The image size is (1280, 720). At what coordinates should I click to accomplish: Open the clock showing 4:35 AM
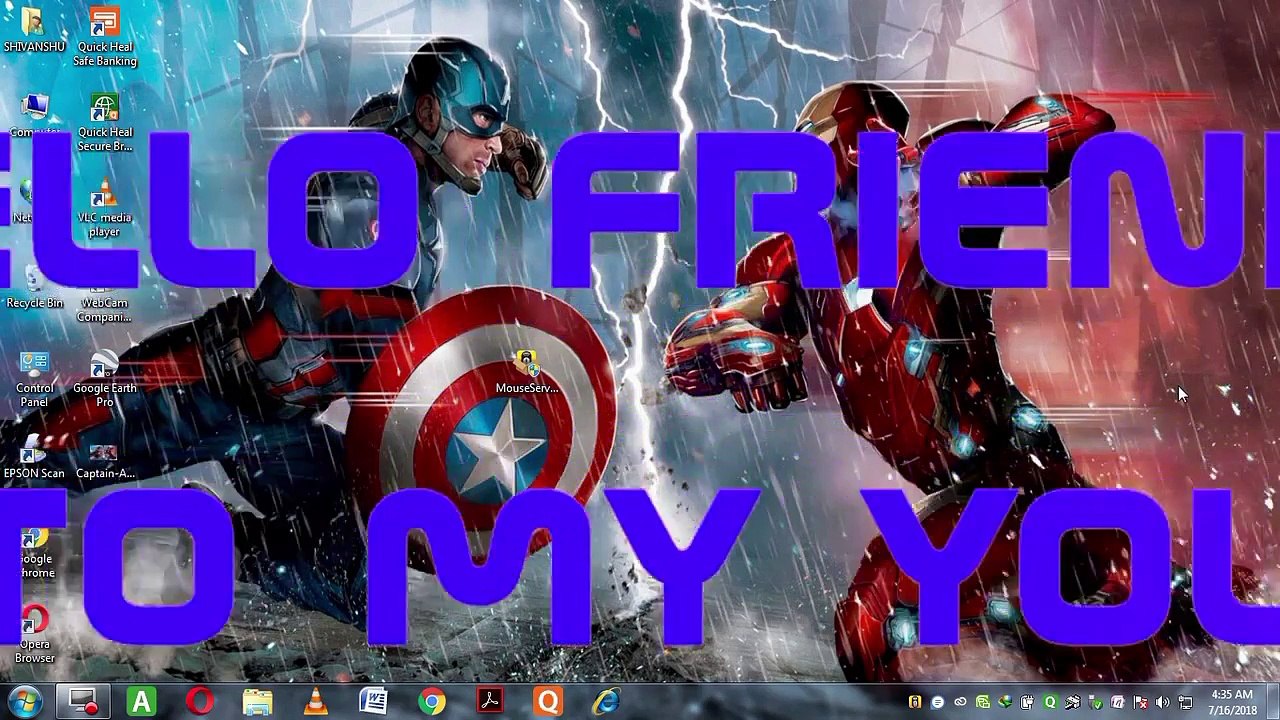1232,702
